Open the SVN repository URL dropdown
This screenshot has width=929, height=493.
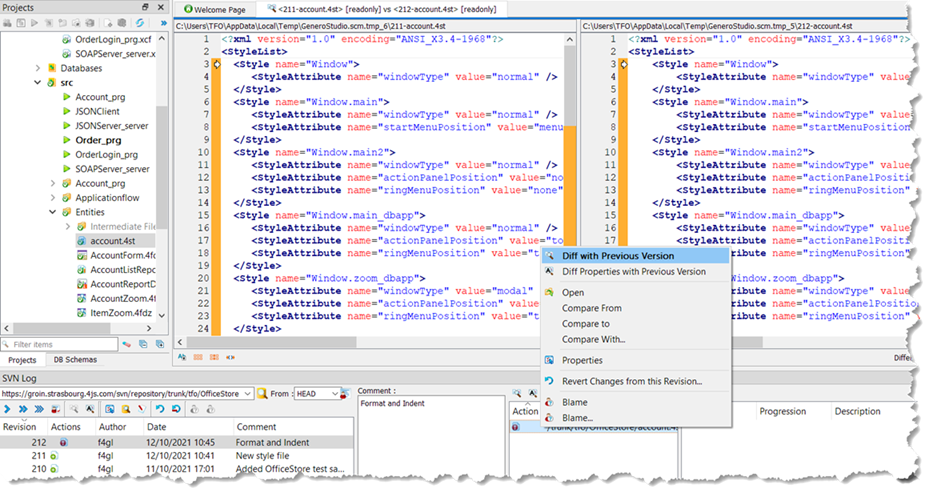[247, 393]
